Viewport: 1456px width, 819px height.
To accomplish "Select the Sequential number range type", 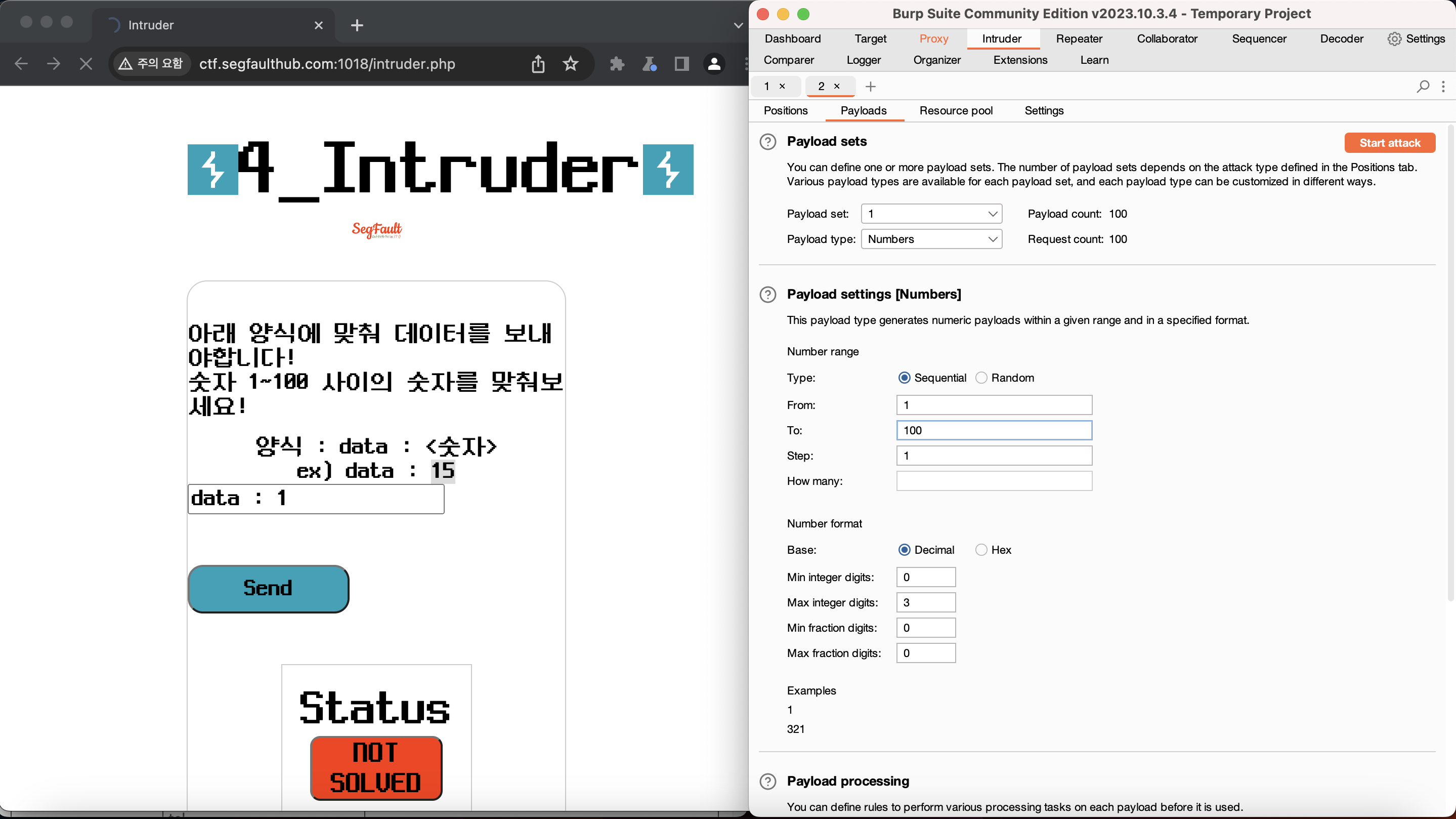I will 905,378.
